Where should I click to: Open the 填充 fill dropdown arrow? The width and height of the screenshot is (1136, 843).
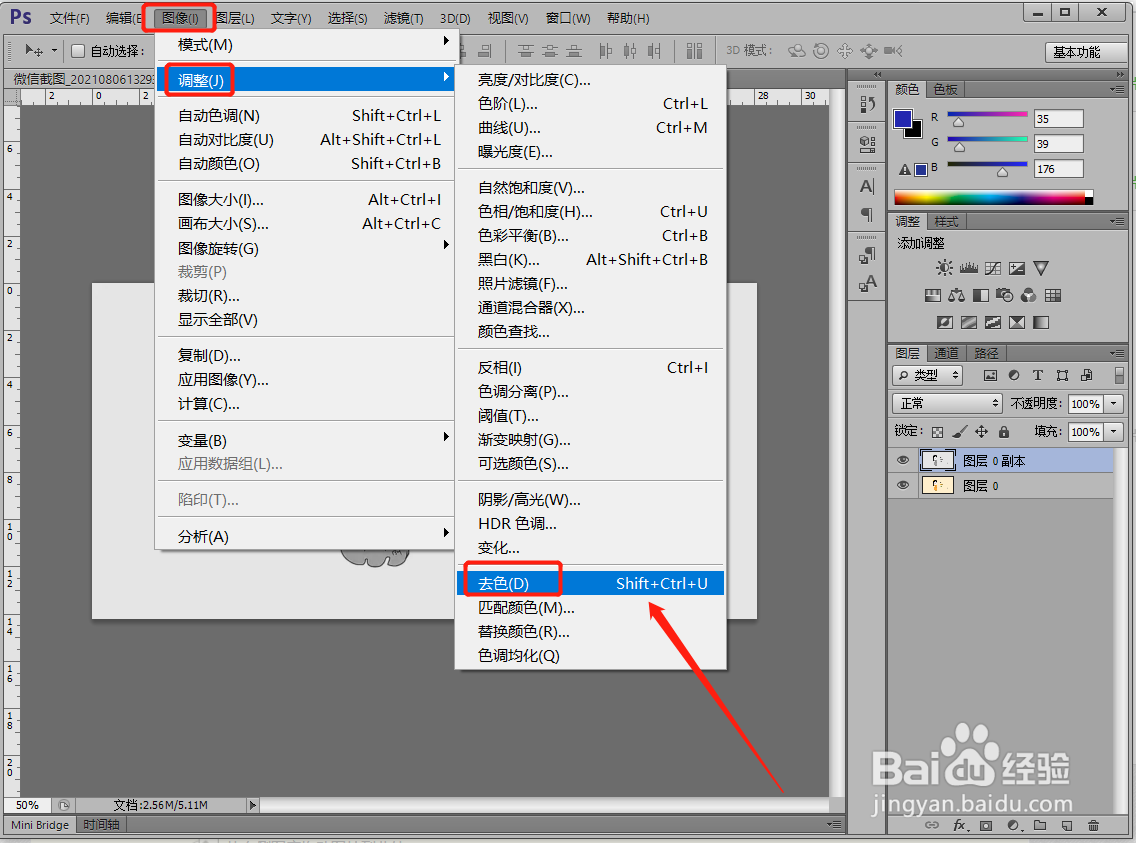[1114, 432]
